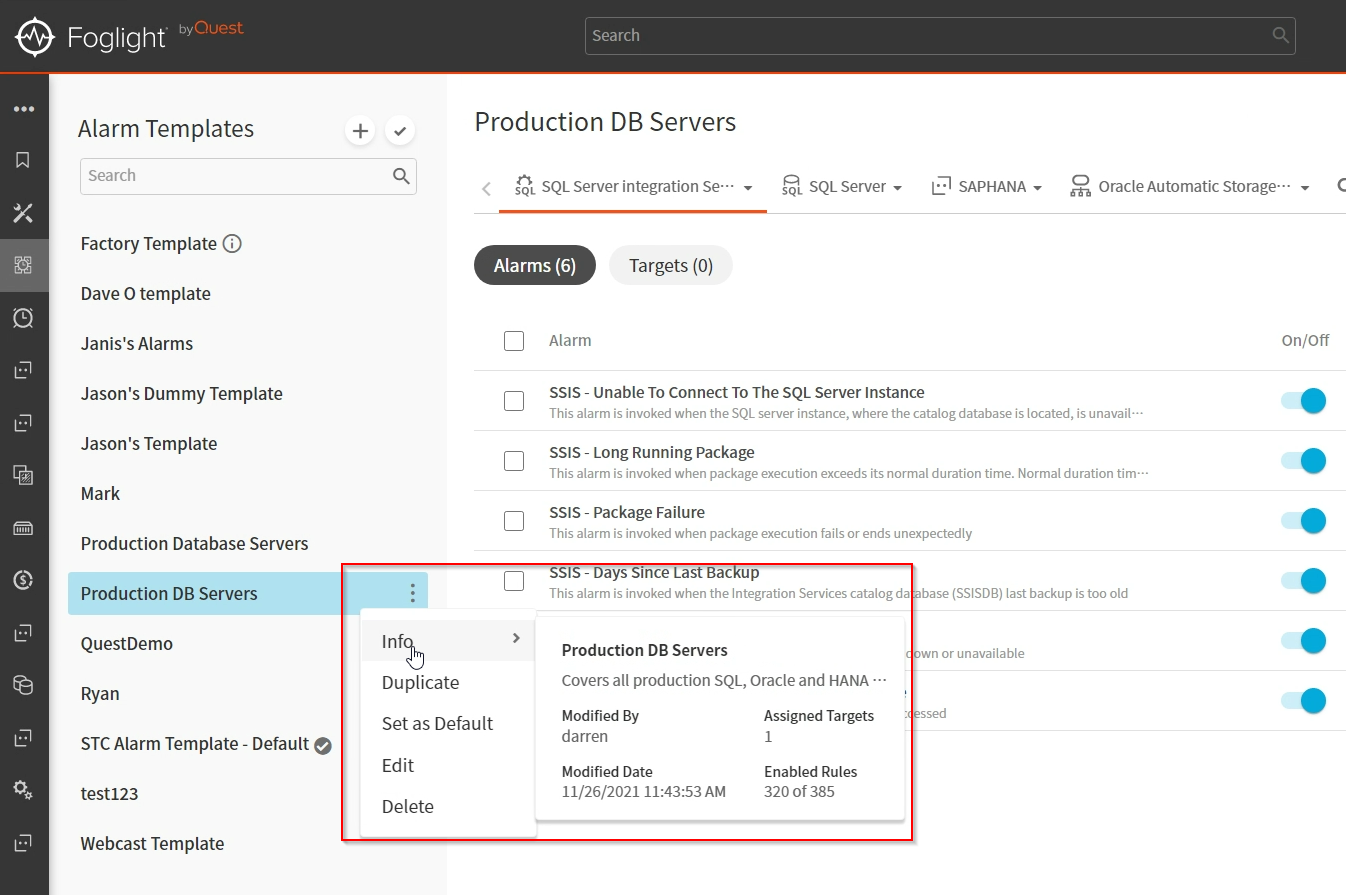The height and width of the screenshot is (895, 1346).
Task: Click the magnifier in the top search bar
Action: (1280, 35)
